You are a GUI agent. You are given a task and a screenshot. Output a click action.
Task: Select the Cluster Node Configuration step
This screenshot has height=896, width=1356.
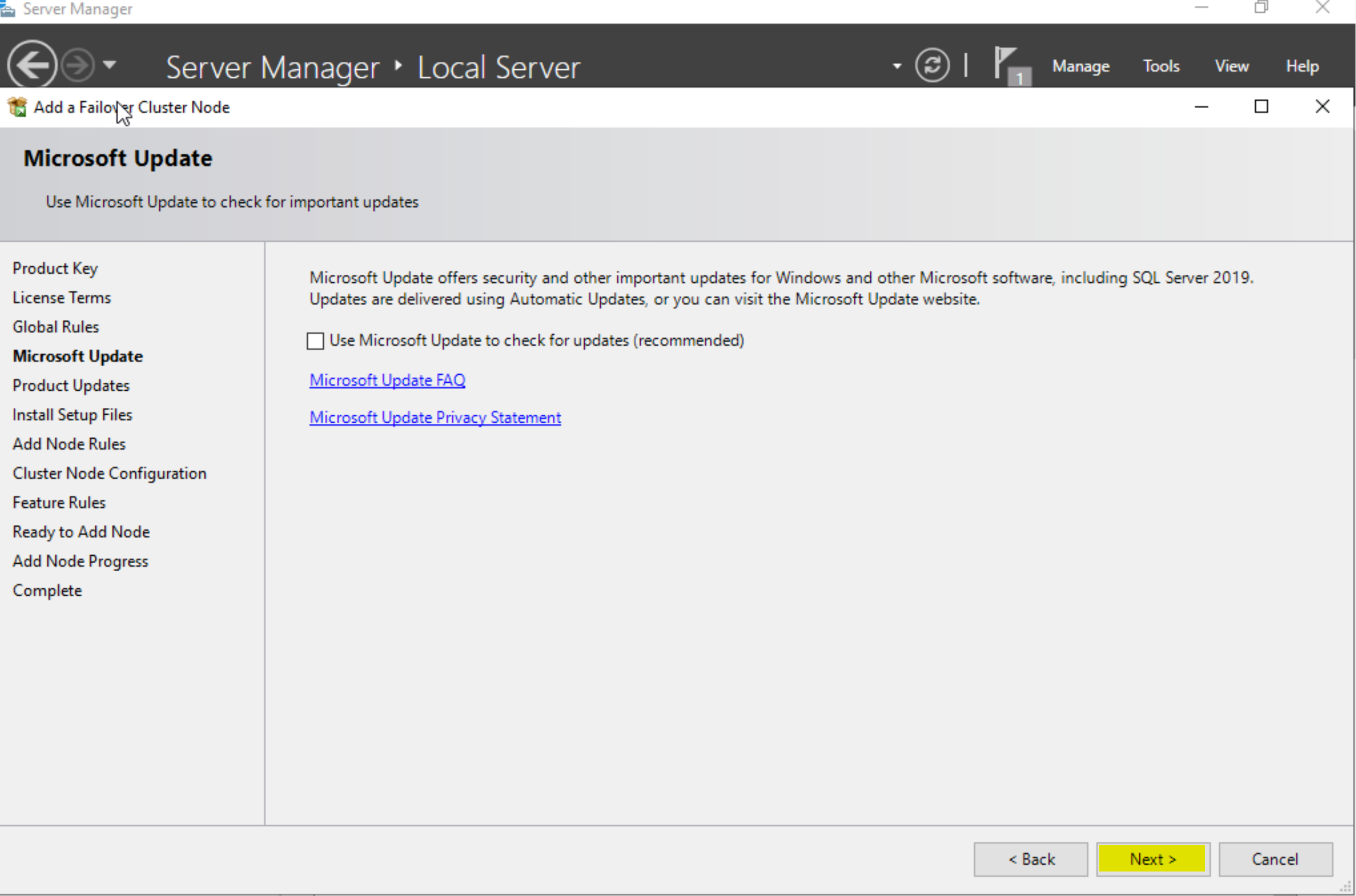[109, 474]
